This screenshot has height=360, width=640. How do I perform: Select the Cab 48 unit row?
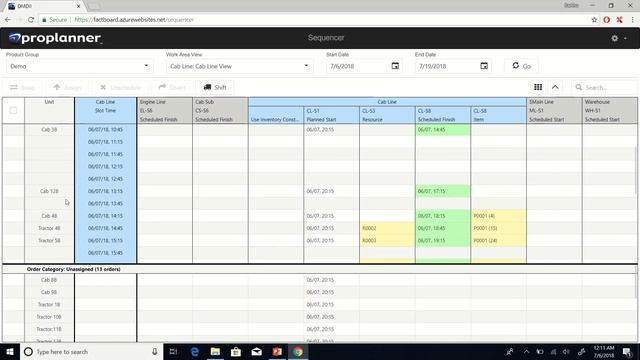pyautogui.click(x=49, y=216)
